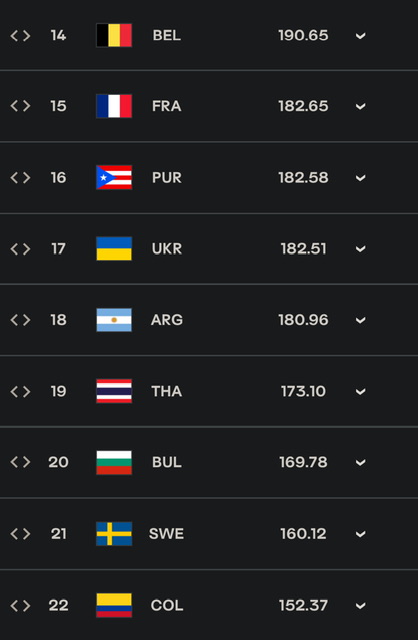This screenshot has width=418, height=640.
Task: Click the France flag icon
Action: 114,106
